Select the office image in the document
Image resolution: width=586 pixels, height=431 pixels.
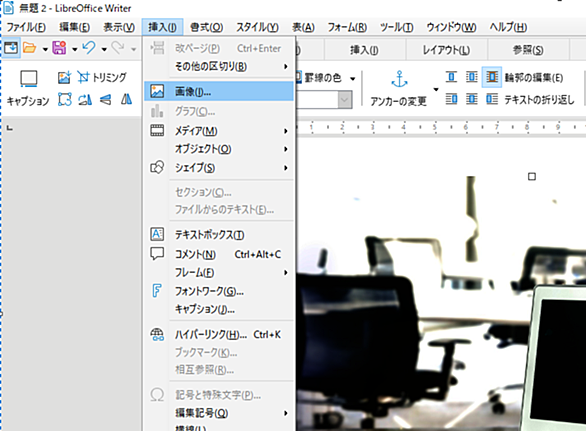click(441, 303)
